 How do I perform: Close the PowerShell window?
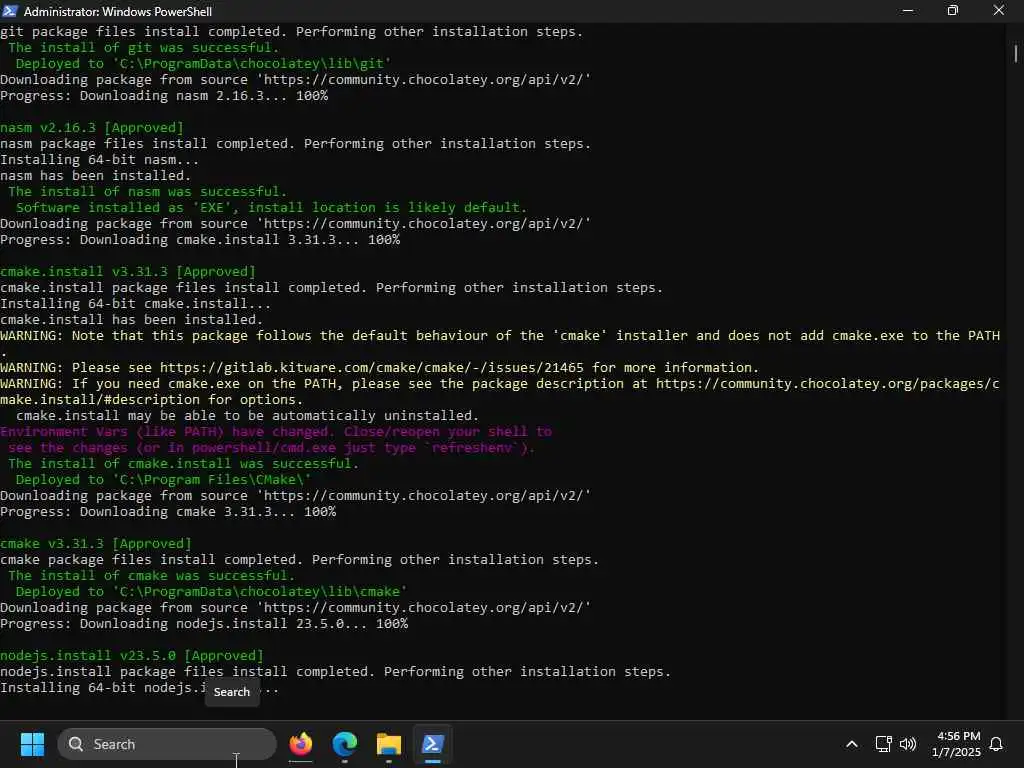coord(999,10)
